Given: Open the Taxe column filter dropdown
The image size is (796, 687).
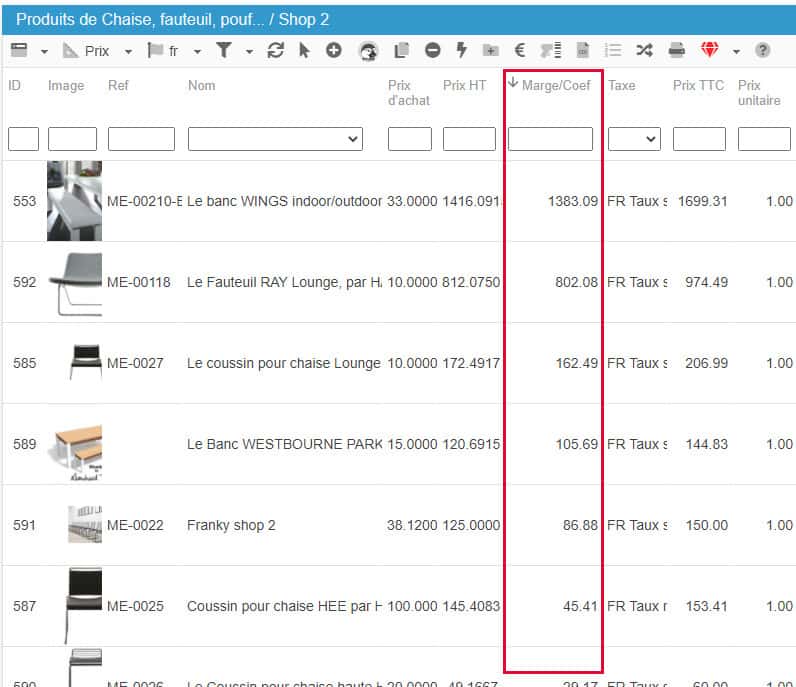Looking at the screenshot, I should pyautogui.click(x=635, y=139).
